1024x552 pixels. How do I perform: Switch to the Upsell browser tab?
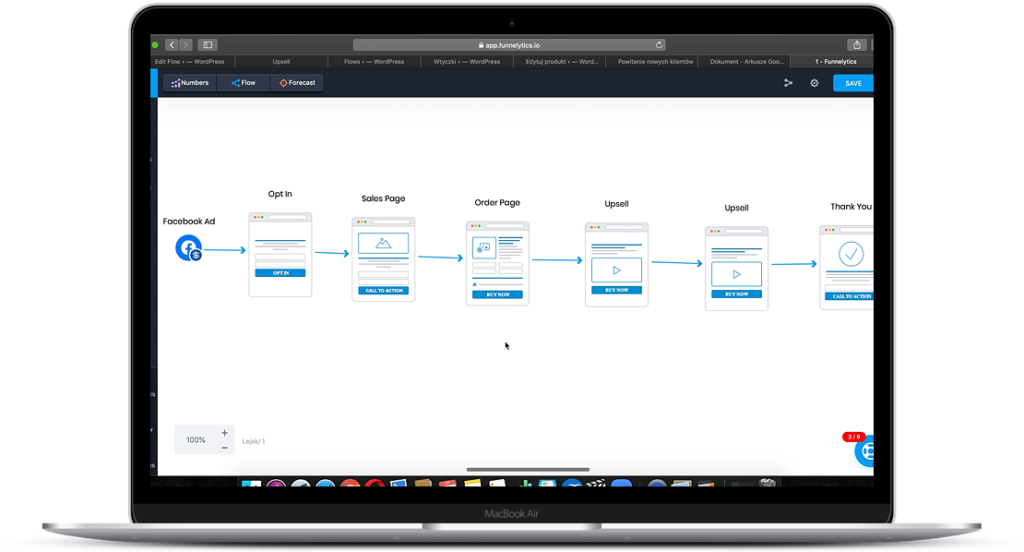tap(281, 61)
